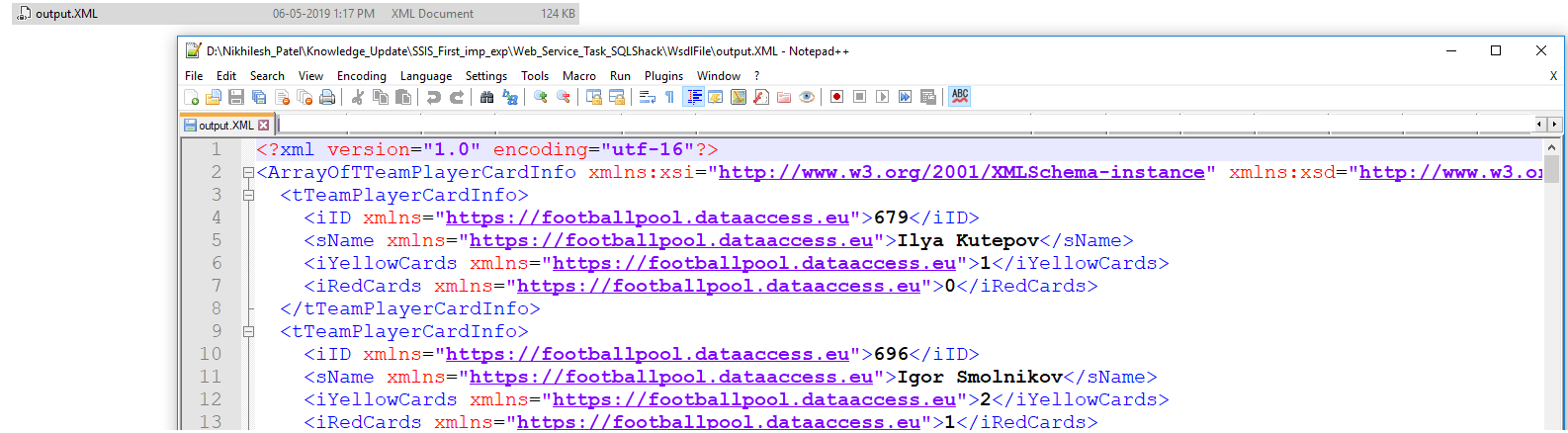The height and width of the screenshot is (433, 1568).
Task: Open the View menu
Action: [x=310, y=76]
